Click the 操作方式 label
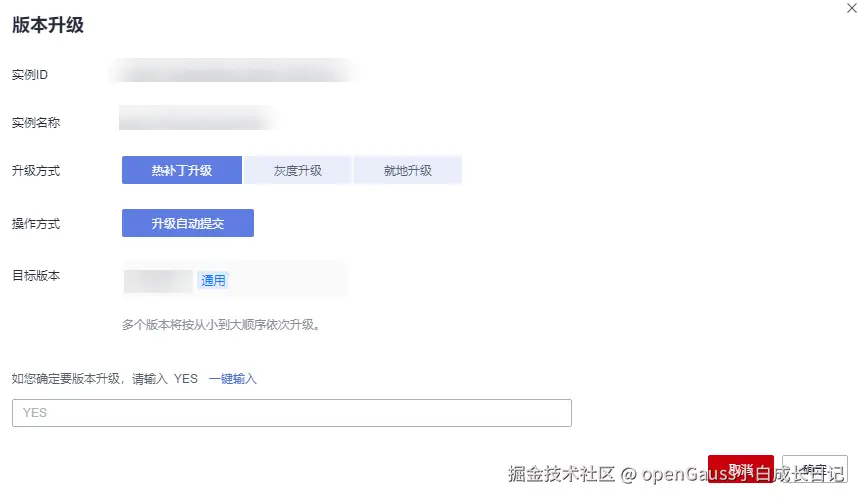The height and width of the screenshot is (499, 859). coord(36,224)
